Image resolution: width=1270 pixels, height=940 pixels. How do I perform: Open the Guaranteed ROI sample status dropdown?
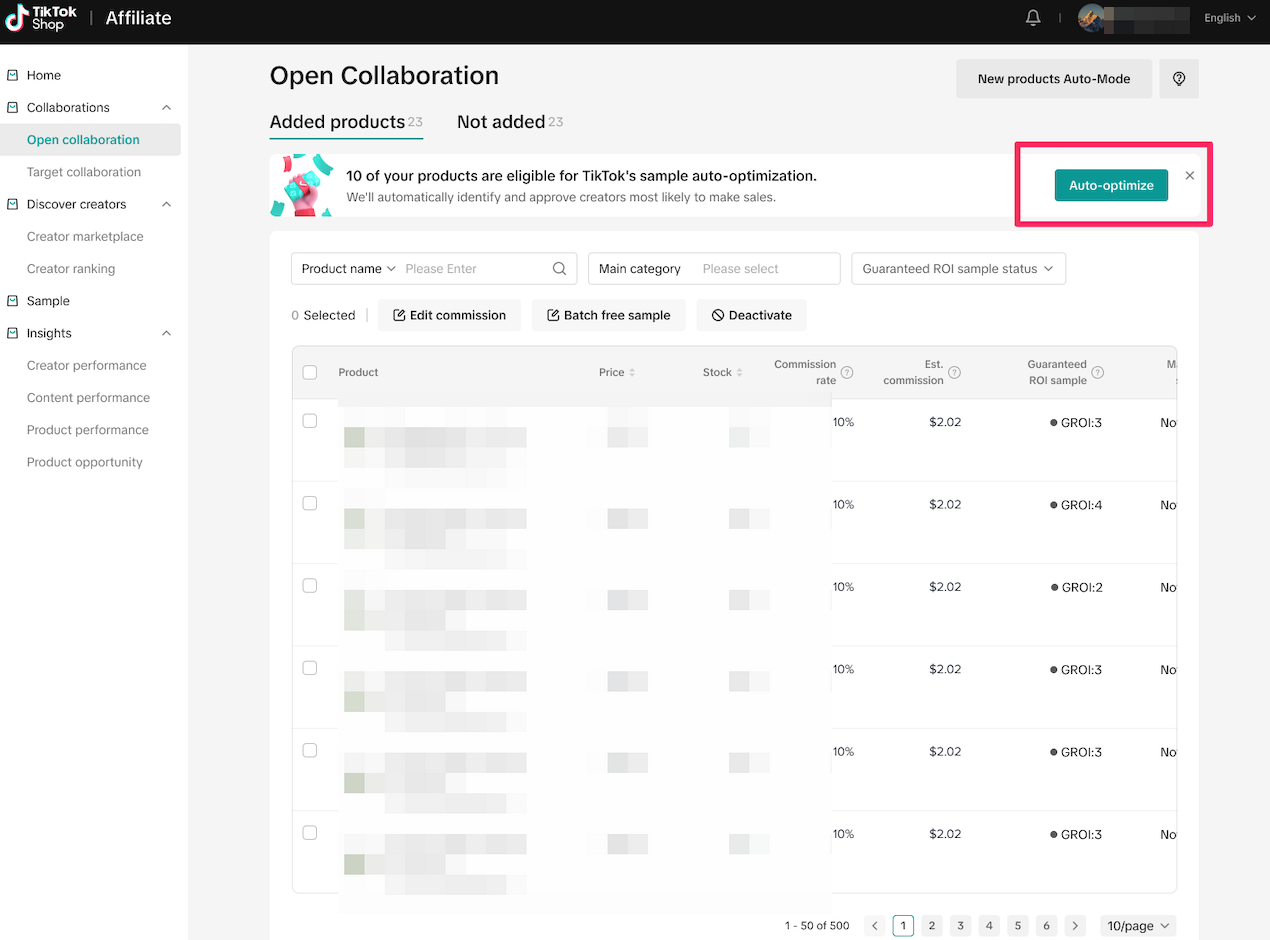pyautogui.click(x=957, y=269)
